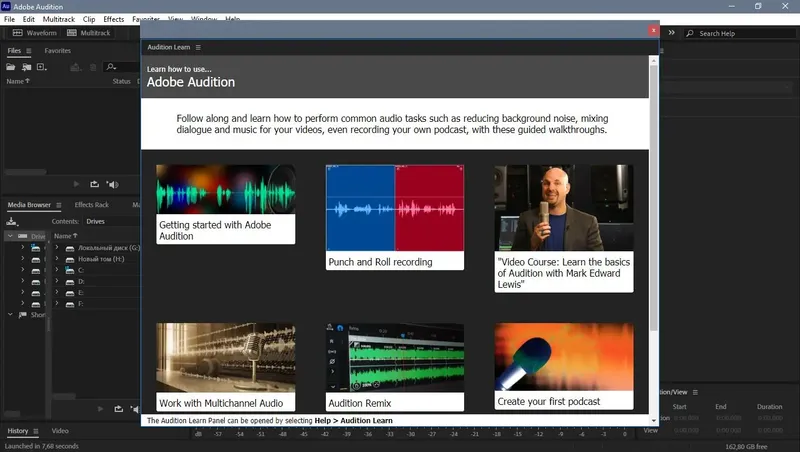Click the Multitrack view button

click(x=88, y=33)
